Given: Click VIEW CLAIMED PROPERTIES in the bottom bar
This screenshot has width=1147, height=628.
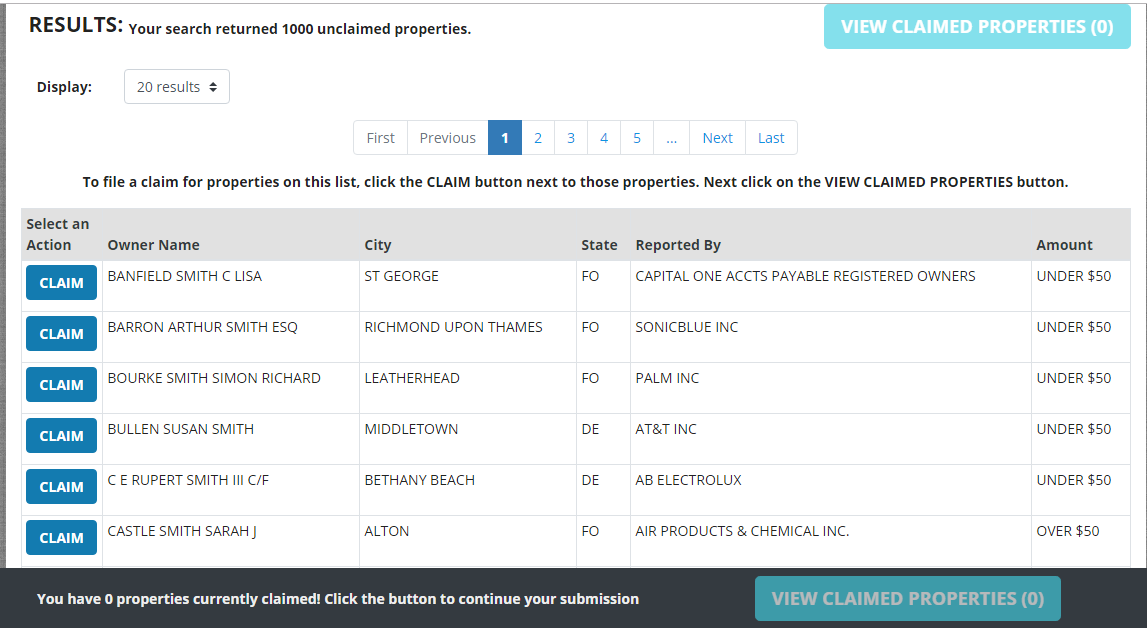Looking at the screenshot, I should (x=906, y=598).
